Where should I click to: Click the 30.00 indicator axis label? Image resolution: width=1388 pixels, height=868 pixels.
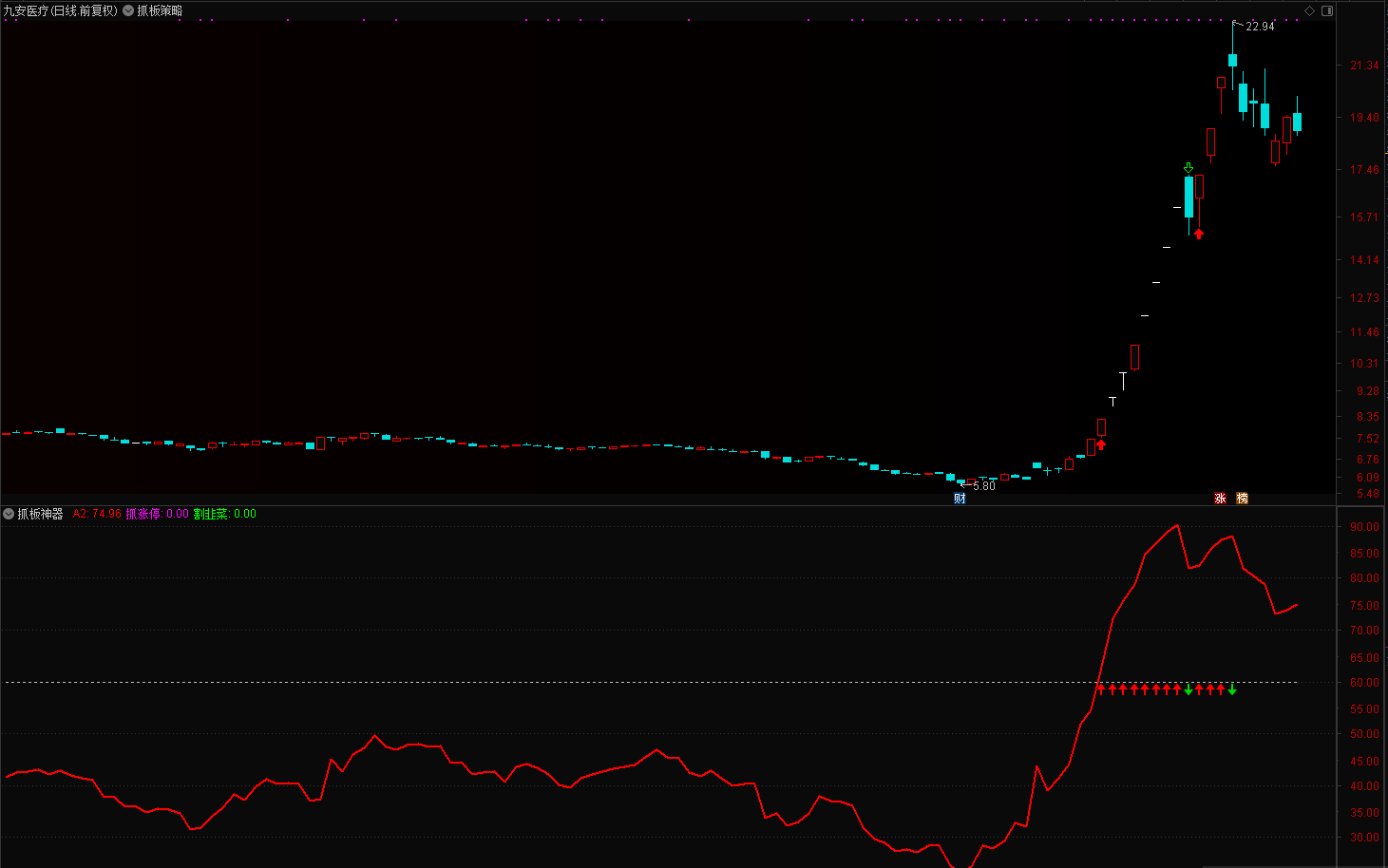click(1365, 838)
